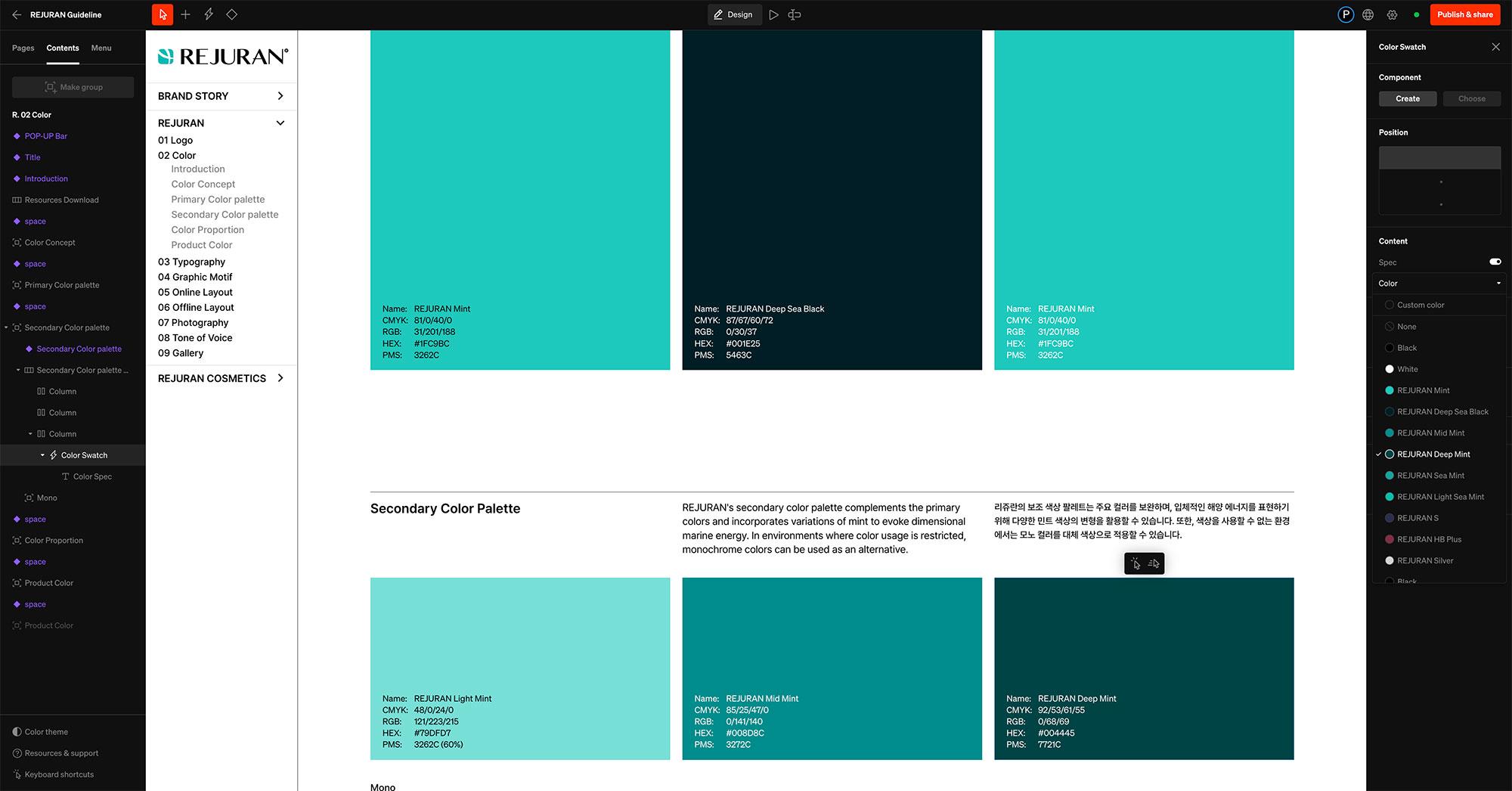Toggle the Spec switch
The image size is (1512, 791).
[1495, 262]
